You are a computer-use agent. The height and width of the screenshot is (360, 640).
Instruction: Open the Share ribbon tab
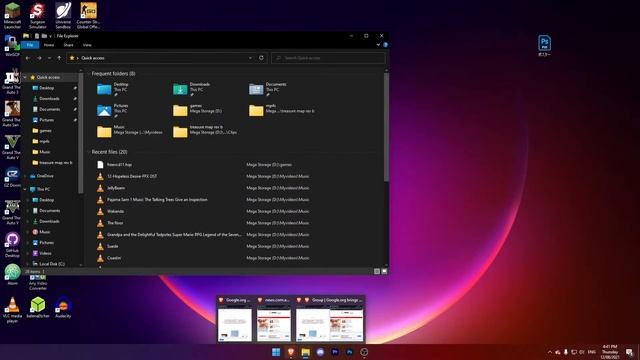click(68, 45)
